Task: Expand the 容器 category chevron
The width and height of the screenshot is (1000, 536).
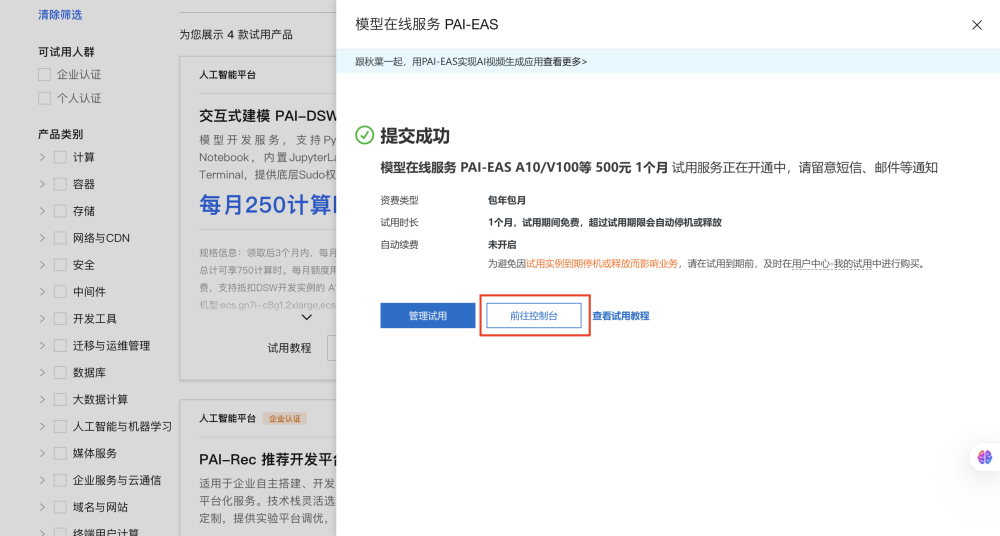Action: [x=42, y=184]
